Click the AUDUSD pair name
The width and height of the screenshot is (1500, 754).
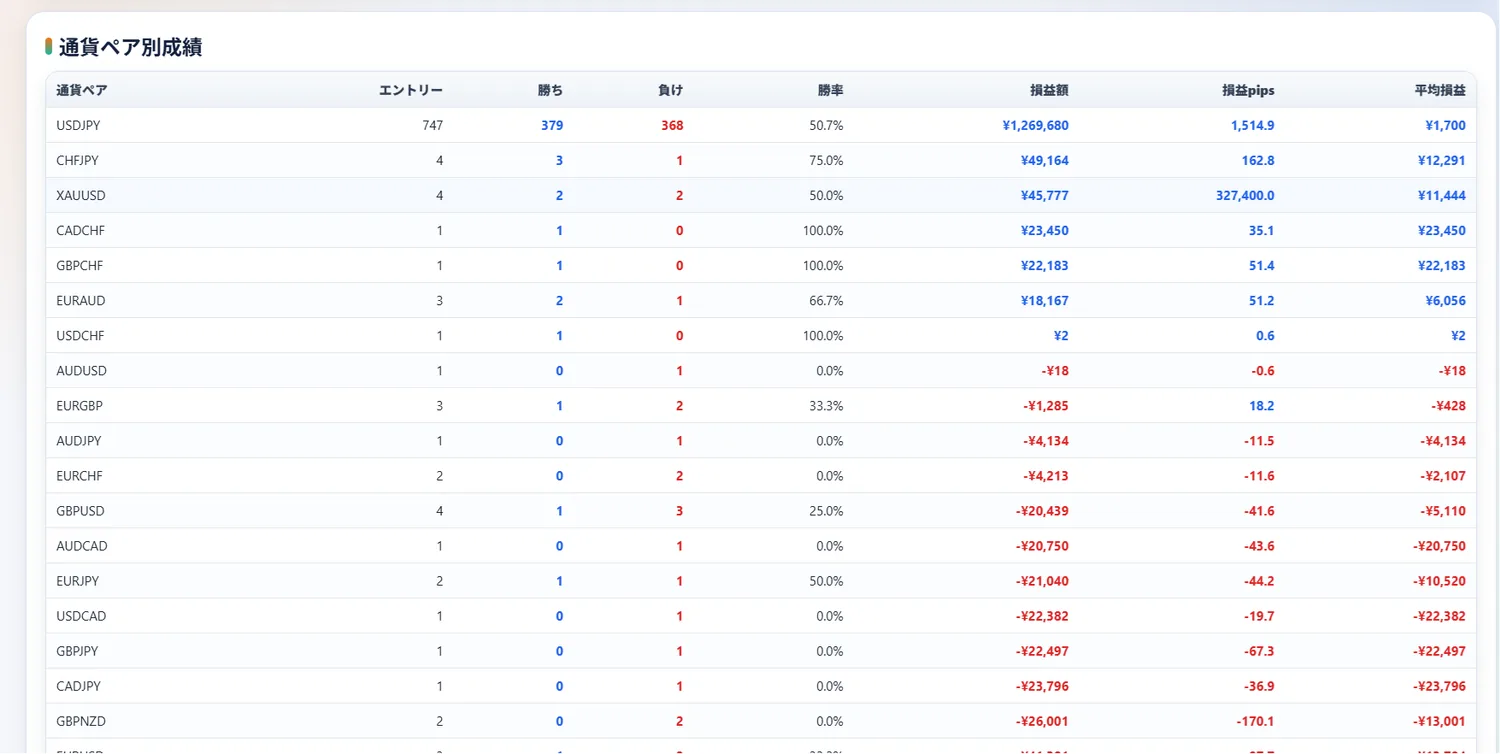point(82,370)
